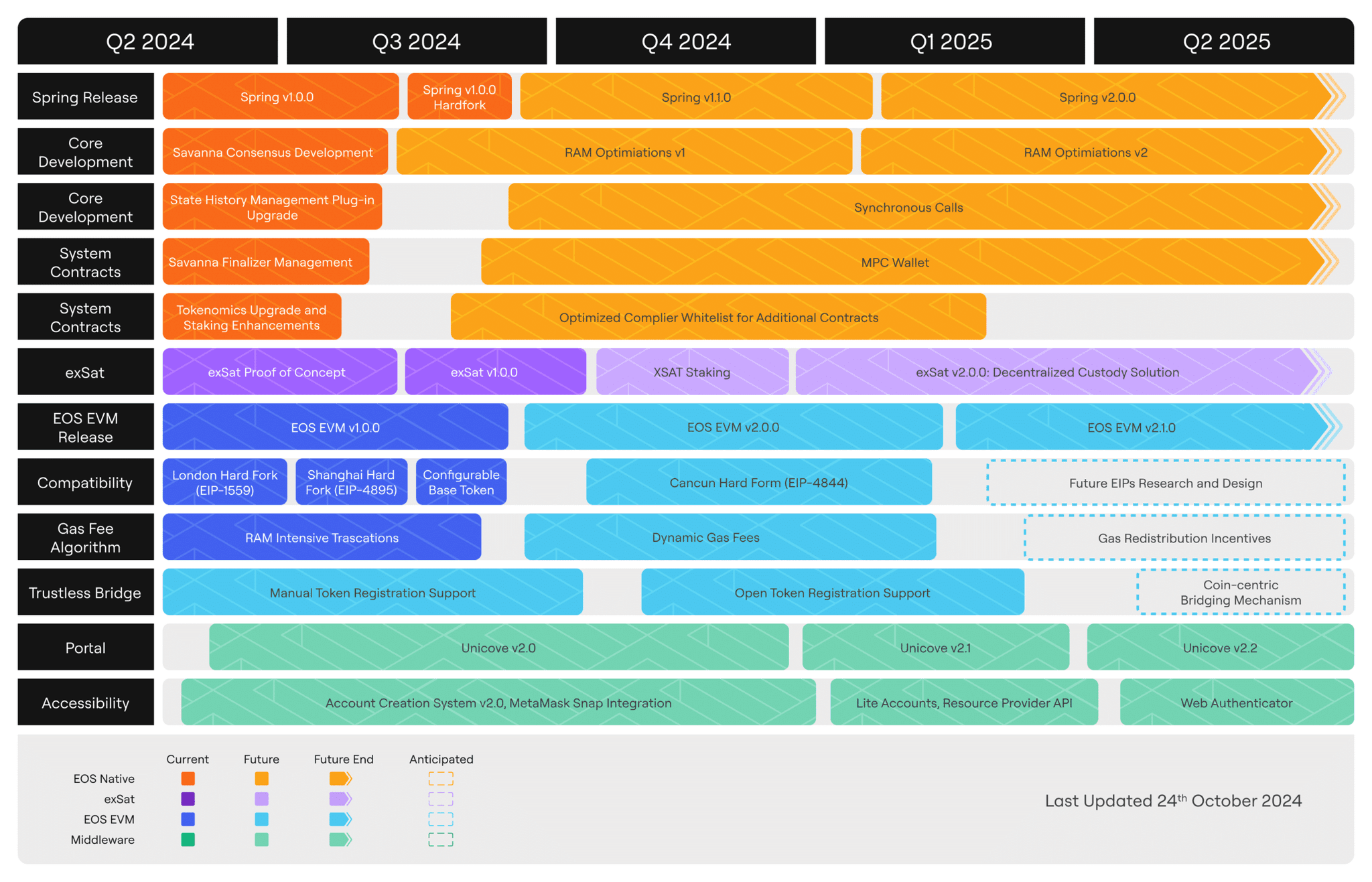This screenshot has height=882, width=1372.
Task: Select Middleware Future End arrow icon
Action: (341, 840)
